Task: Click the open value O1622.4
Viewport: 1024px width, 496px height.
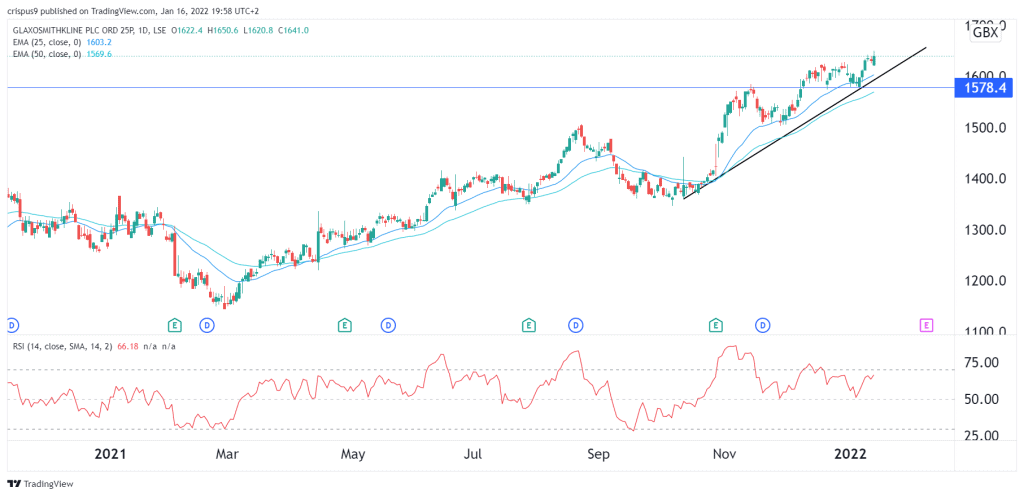Action: [x=187, y=30]
